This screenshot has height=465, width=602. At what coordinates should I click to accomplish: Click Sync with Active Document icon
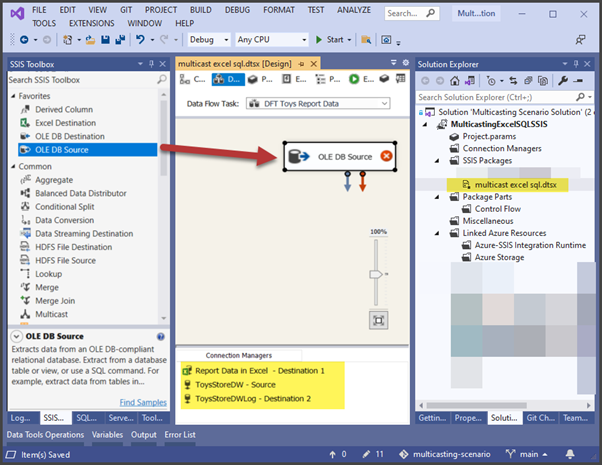point(513,81)
